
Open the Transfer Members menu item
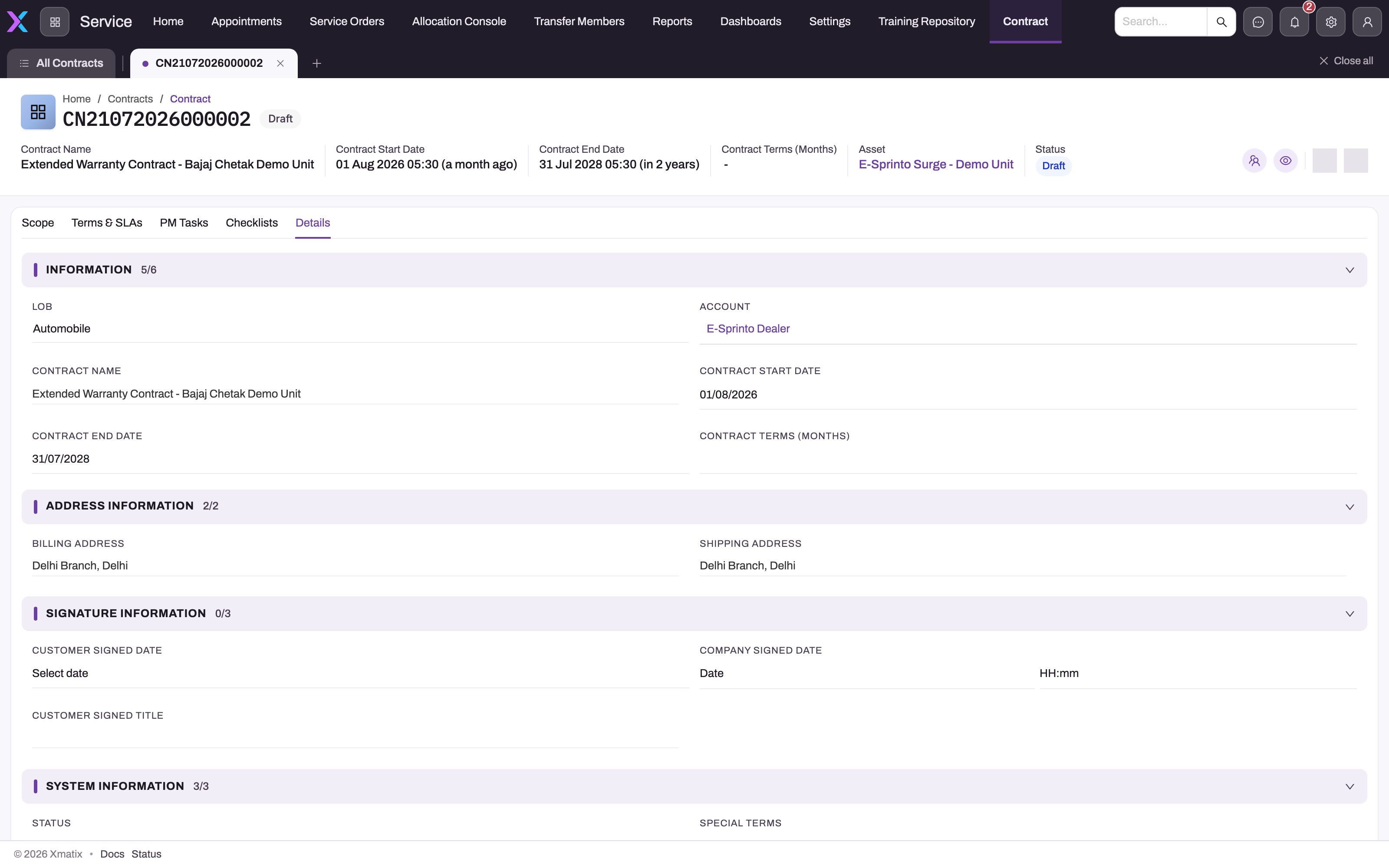pyautogui.click(x=579, y=21)
